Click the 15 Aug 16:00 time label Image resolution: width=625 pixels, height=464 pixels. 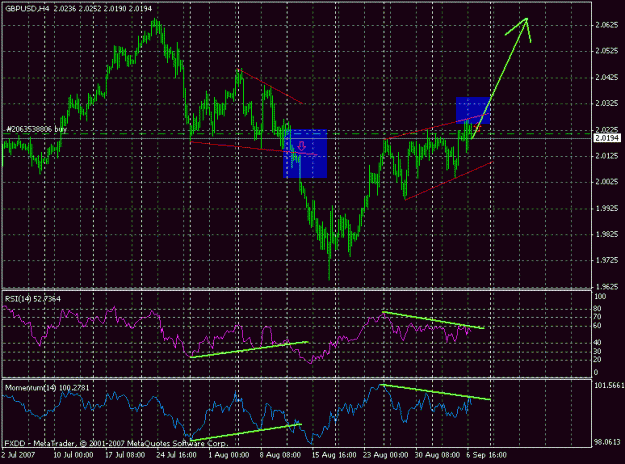(x=334, y=455)
